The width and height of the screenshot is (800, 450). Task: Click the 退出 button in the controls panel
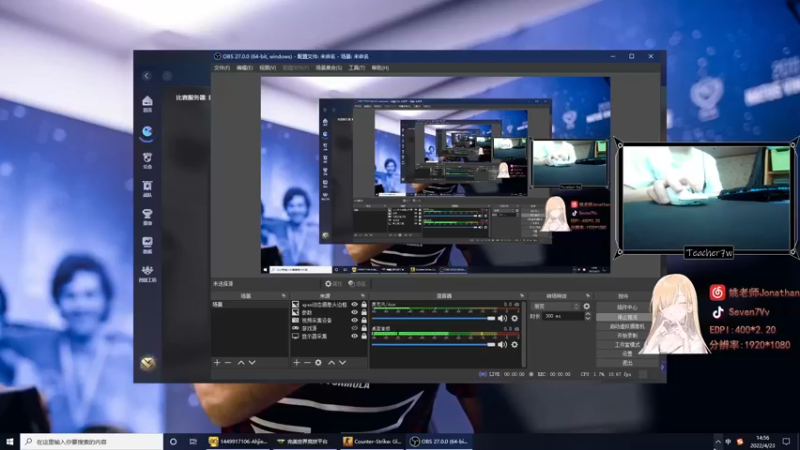(x=627, y=363)
